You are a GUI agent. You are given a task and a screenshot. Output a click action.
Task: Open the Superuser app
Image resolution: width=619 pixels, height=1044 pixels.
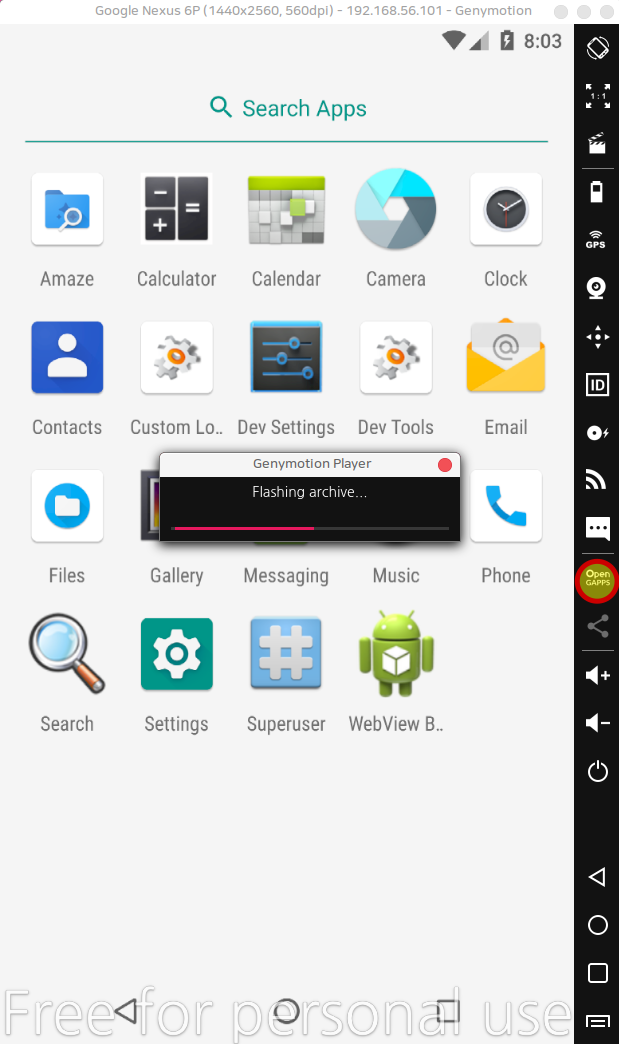click(286, 654)
